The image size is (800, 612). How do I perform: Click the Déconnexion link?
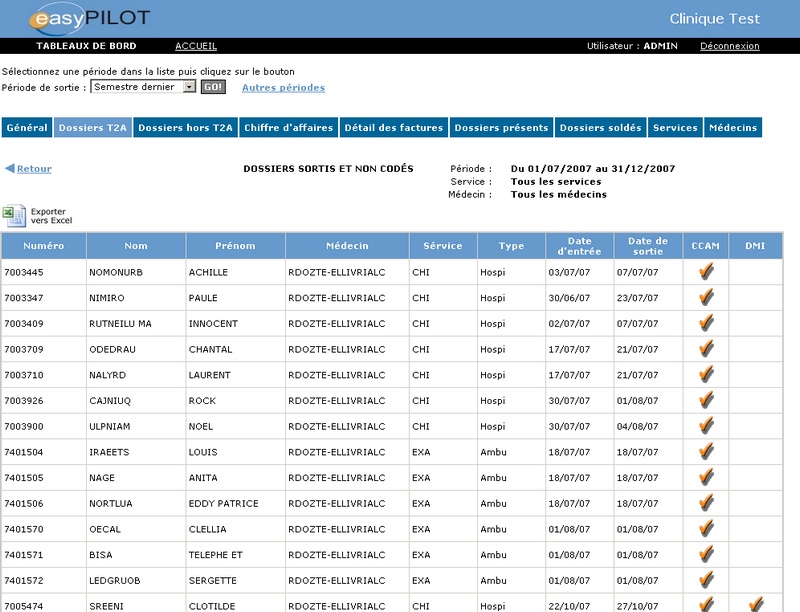point(730,46)
